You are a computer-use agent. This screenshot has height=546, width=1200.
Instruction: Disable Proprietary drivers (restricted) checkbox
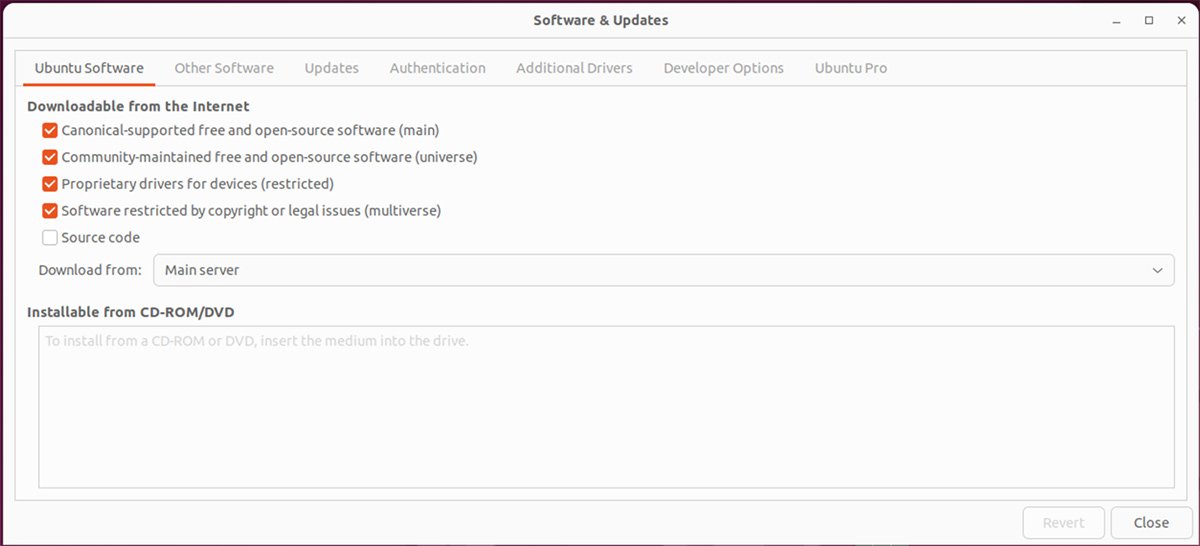point(50,184)
